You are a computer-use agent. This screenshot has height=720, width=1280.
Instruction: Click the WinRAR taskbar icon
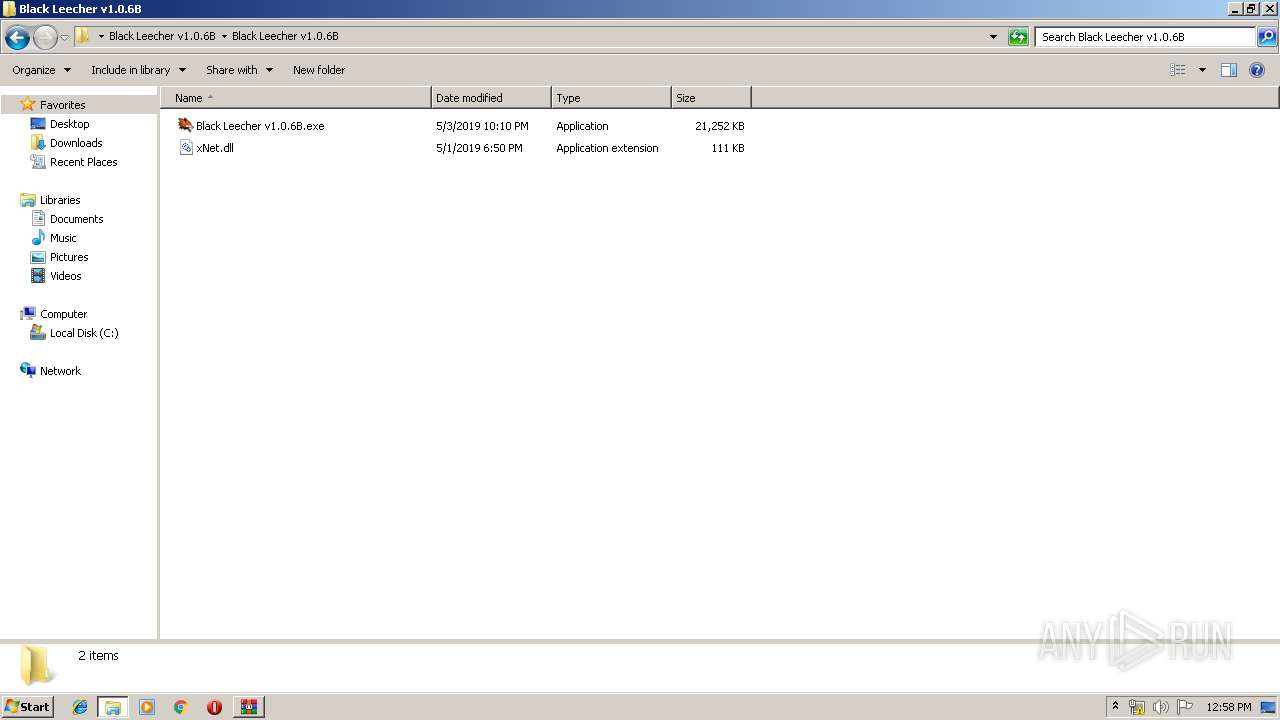[x=248, y=707]
